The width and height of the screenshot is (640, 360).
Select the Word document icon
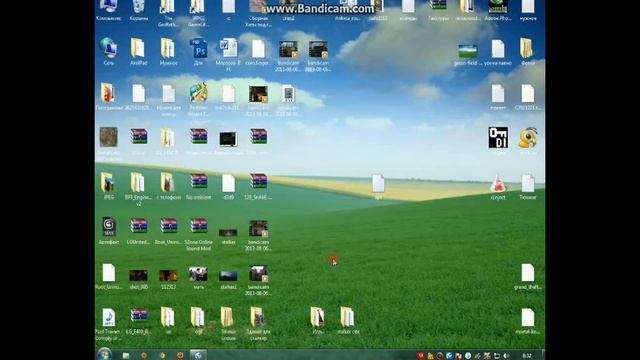[228, 49]
